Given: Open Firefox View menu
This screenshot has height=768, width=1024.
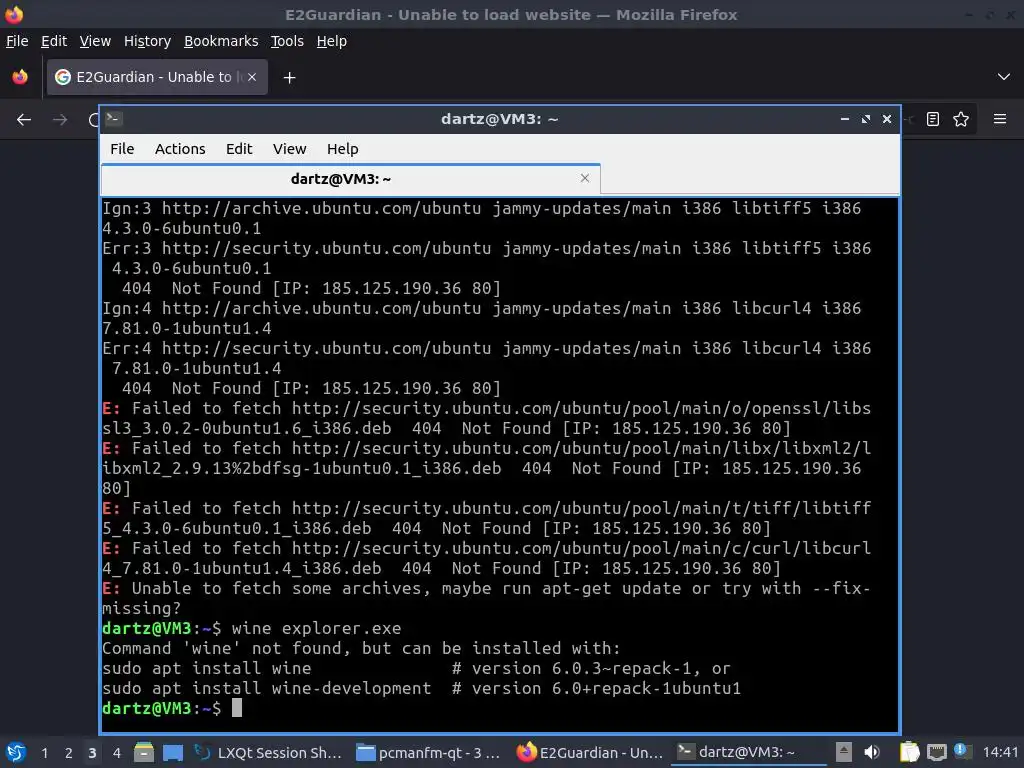Looking at the screenshot, I should pos(95,41).
